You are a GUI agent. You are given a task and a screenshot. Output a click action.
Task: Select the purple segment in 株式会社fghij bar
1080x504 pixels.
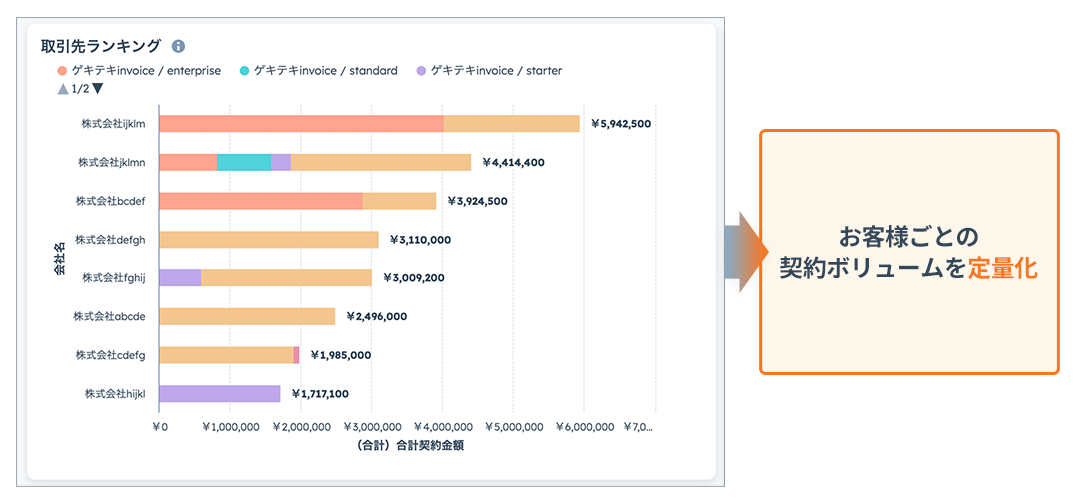click(180, 278)
